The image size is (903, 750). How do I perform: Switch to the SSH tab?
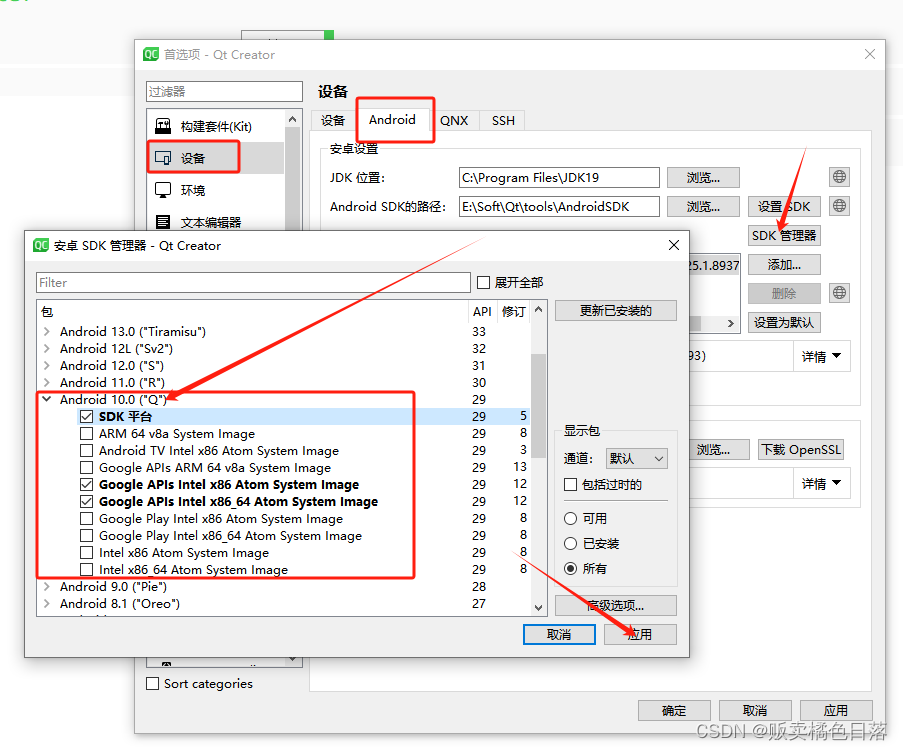[x=502, y=120]
